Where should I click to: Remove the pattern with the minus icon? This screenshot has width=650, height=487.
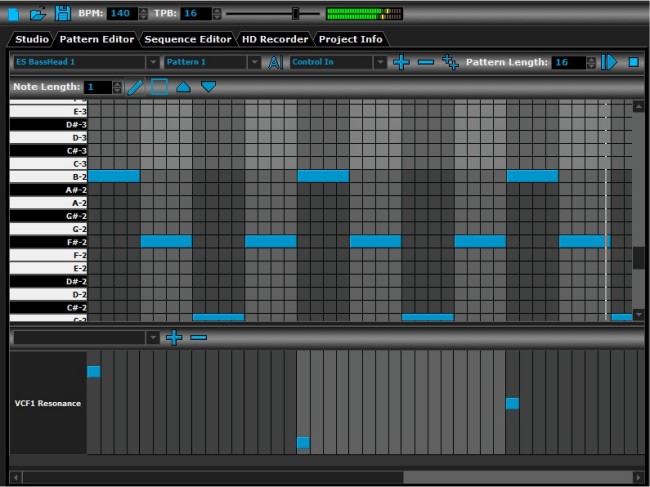pyautogui.click(x=426, y=63)
